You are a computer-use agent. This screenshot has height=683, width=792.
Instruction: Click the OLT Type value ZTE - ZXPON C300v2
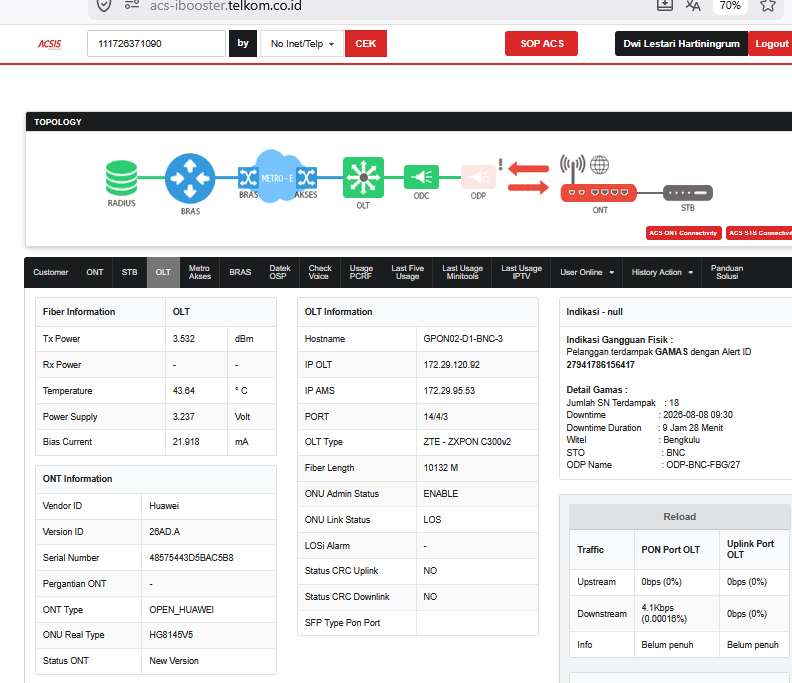(467, 442)
